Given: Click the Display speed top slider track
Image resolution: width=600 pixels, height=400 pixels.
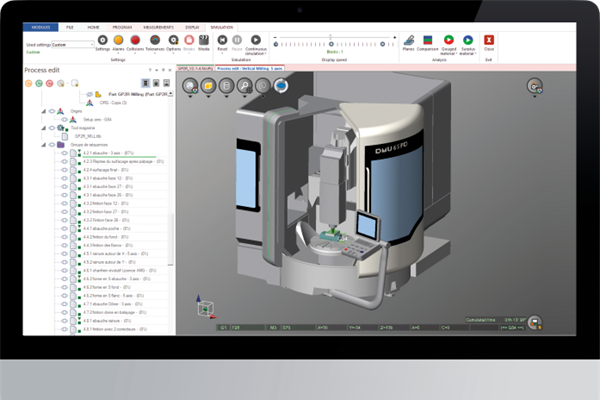Looking at the screenshot, I should click(x=335, y=37).
